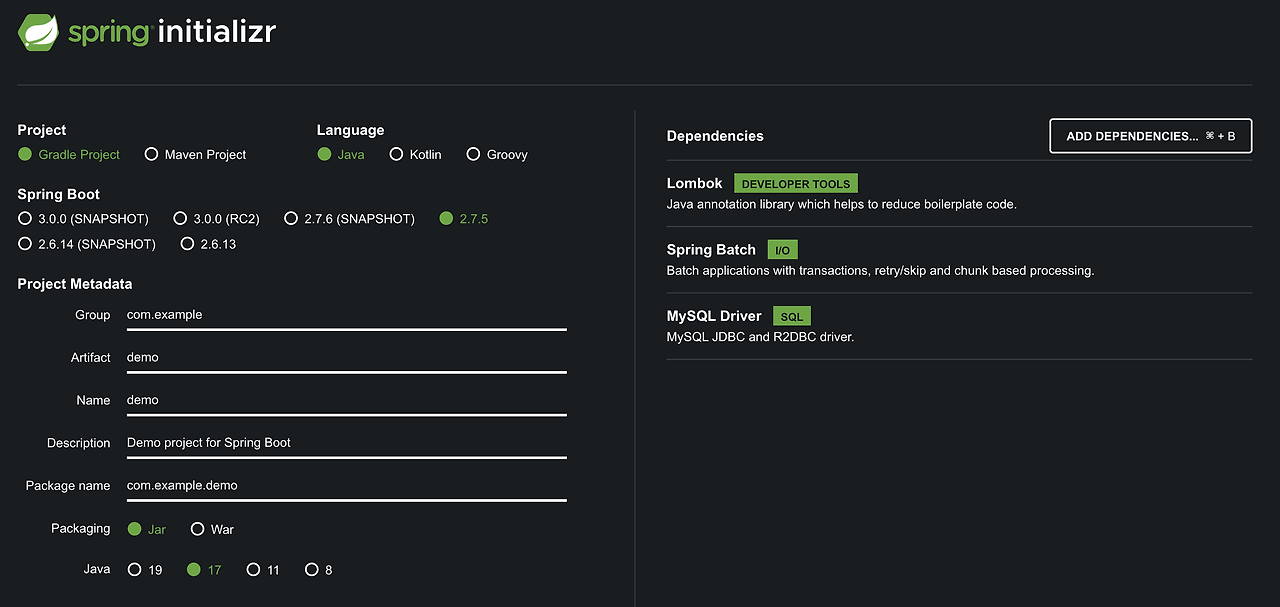
Task: Edit the Name input field
Action: [x=346, y=400]
